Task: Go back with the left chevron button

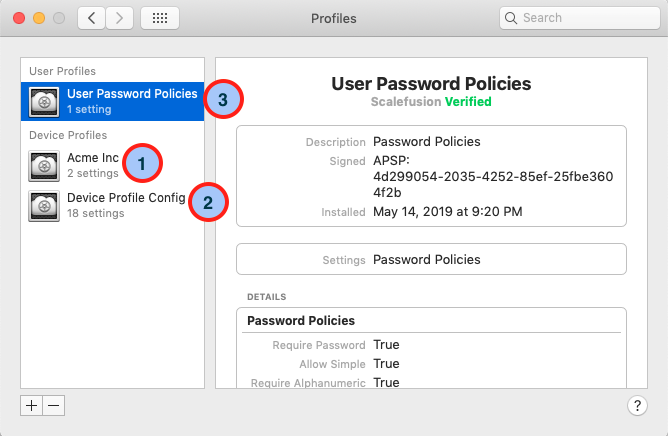Action: click(91, 18)
